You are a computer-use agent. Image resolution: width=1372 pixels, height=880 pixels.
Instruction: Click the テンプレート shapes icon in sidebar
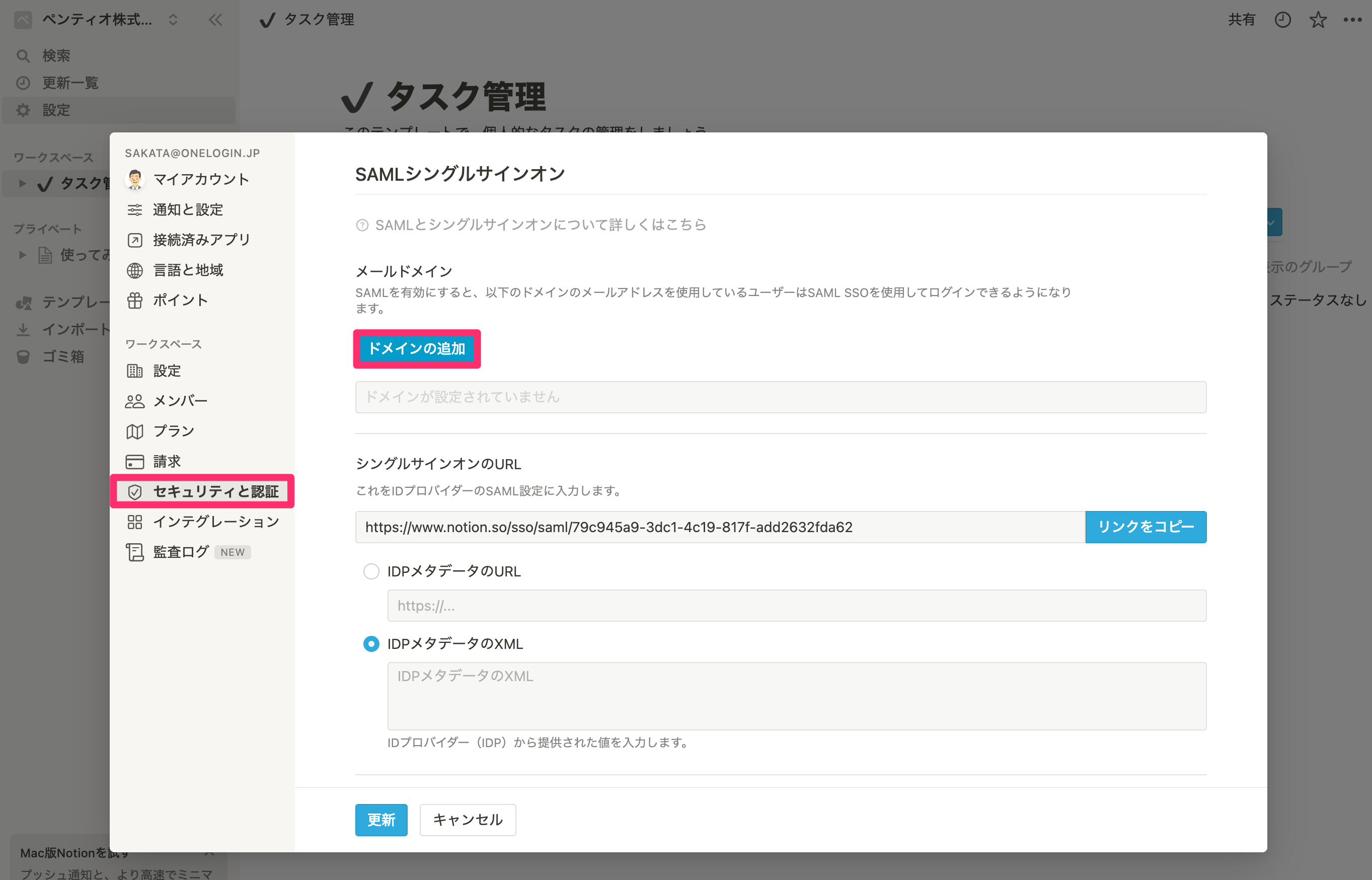point(24,303)
